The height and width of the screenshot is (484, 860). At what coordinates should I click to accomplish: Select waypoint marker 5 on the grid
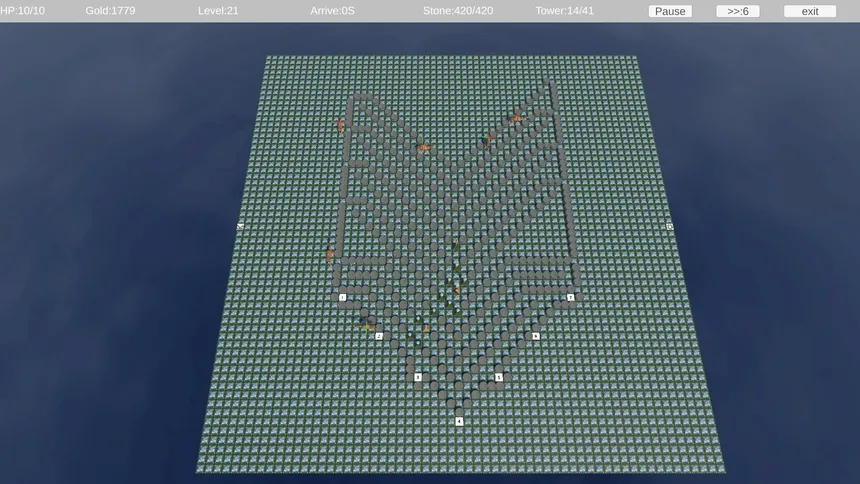coord(499,378)
